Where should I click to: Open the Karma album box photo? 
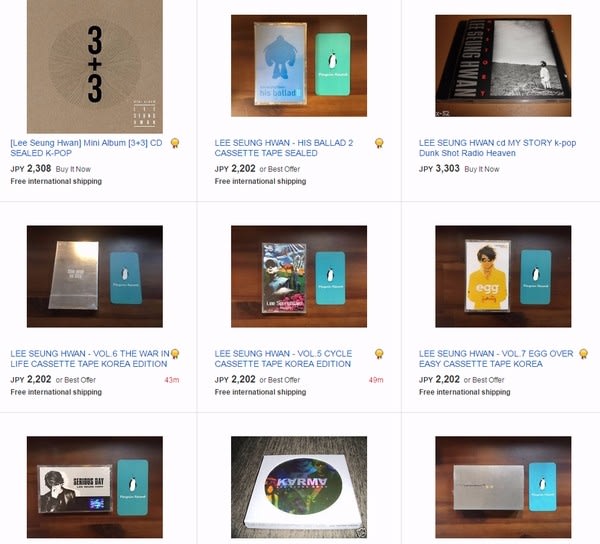pyautogui.click(x=299, y=487)
